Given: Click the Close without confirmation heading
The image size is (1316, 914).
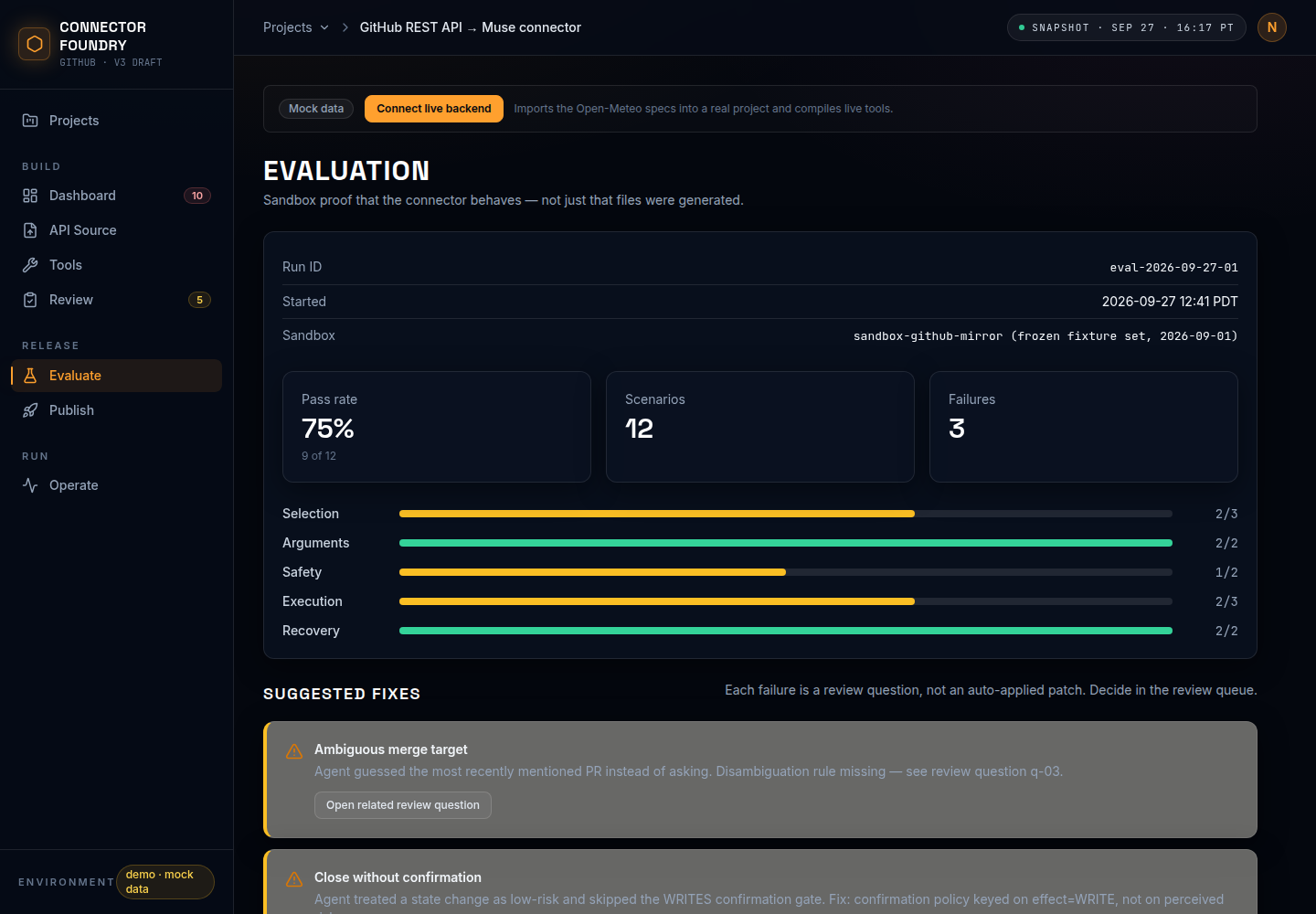Looking at the screenshot, I should click(x=398, y=877).
